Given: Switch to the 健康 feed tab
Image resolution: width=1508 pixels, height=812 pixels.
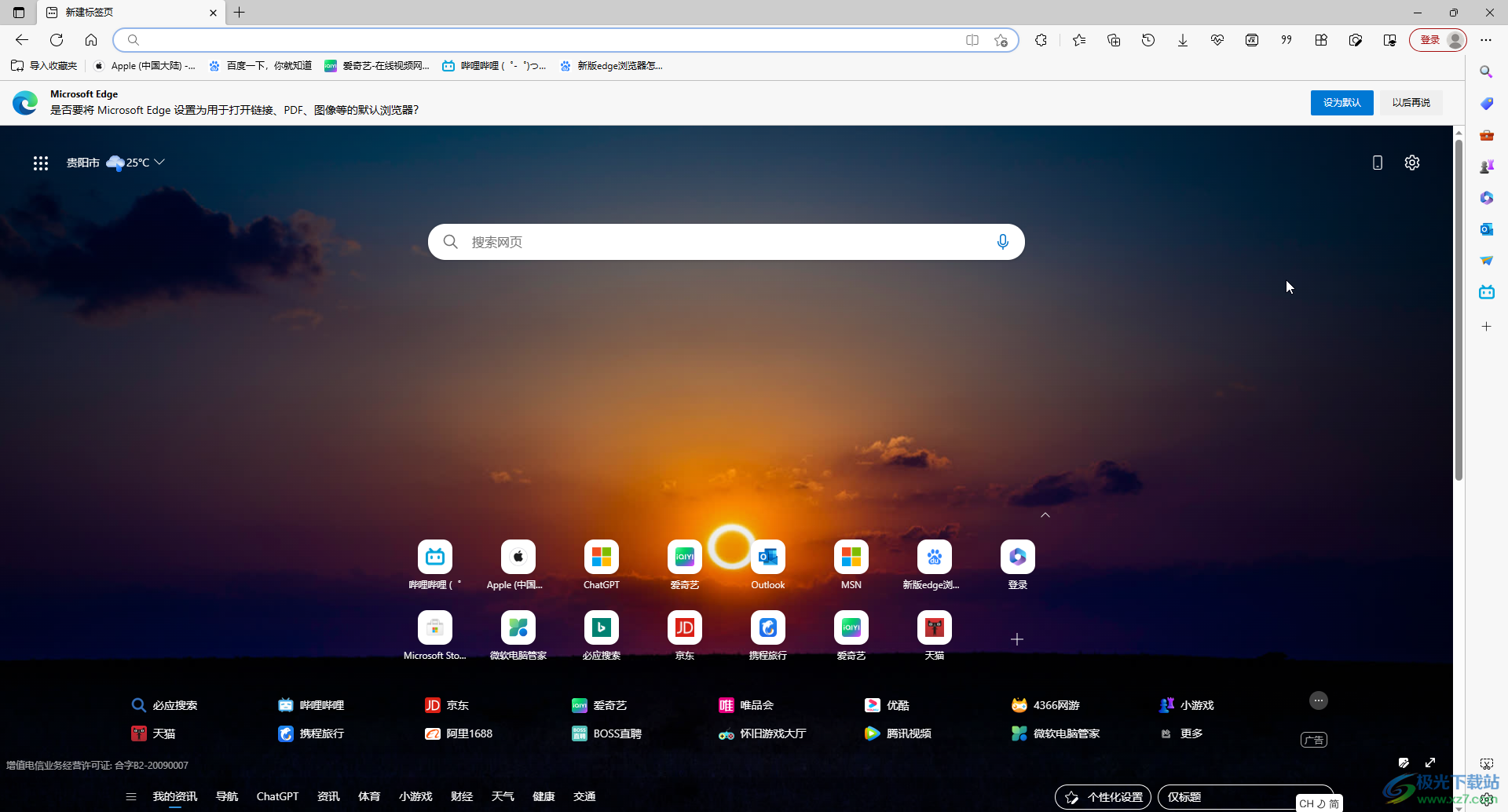Looking at the screenshot, I should pyautogui.click(x=544, y=796).
